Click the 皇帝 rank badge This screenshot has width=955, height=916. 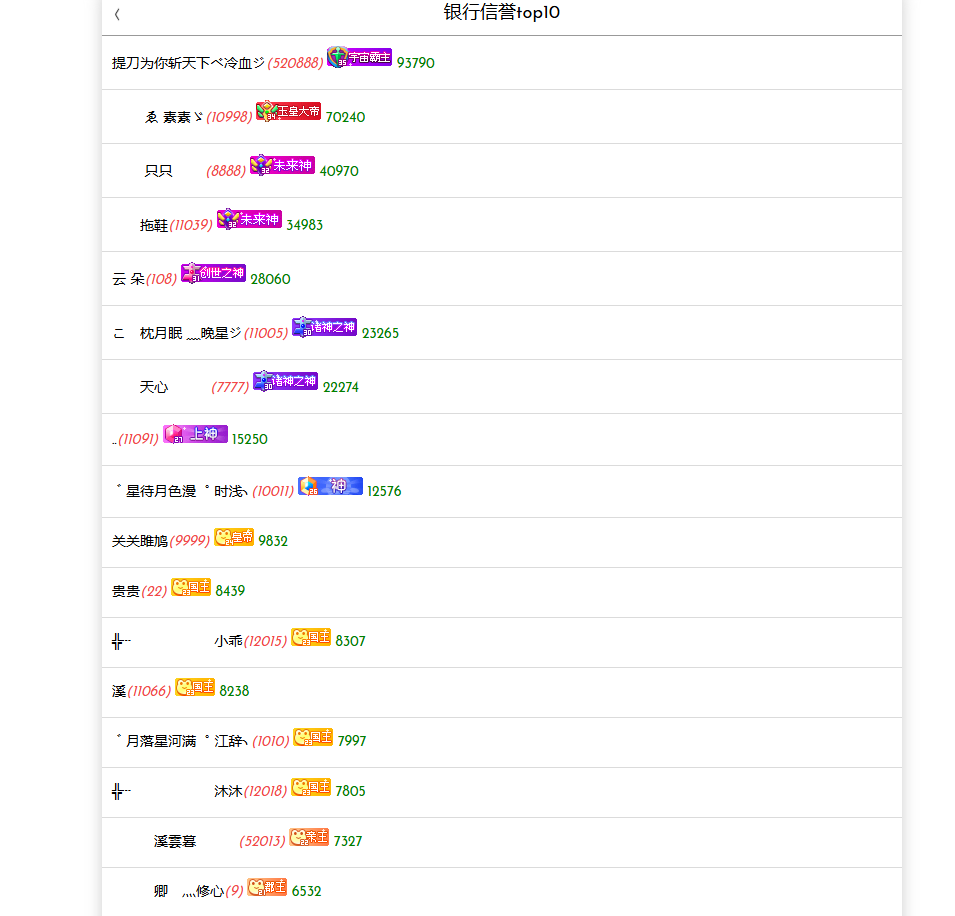234,537
